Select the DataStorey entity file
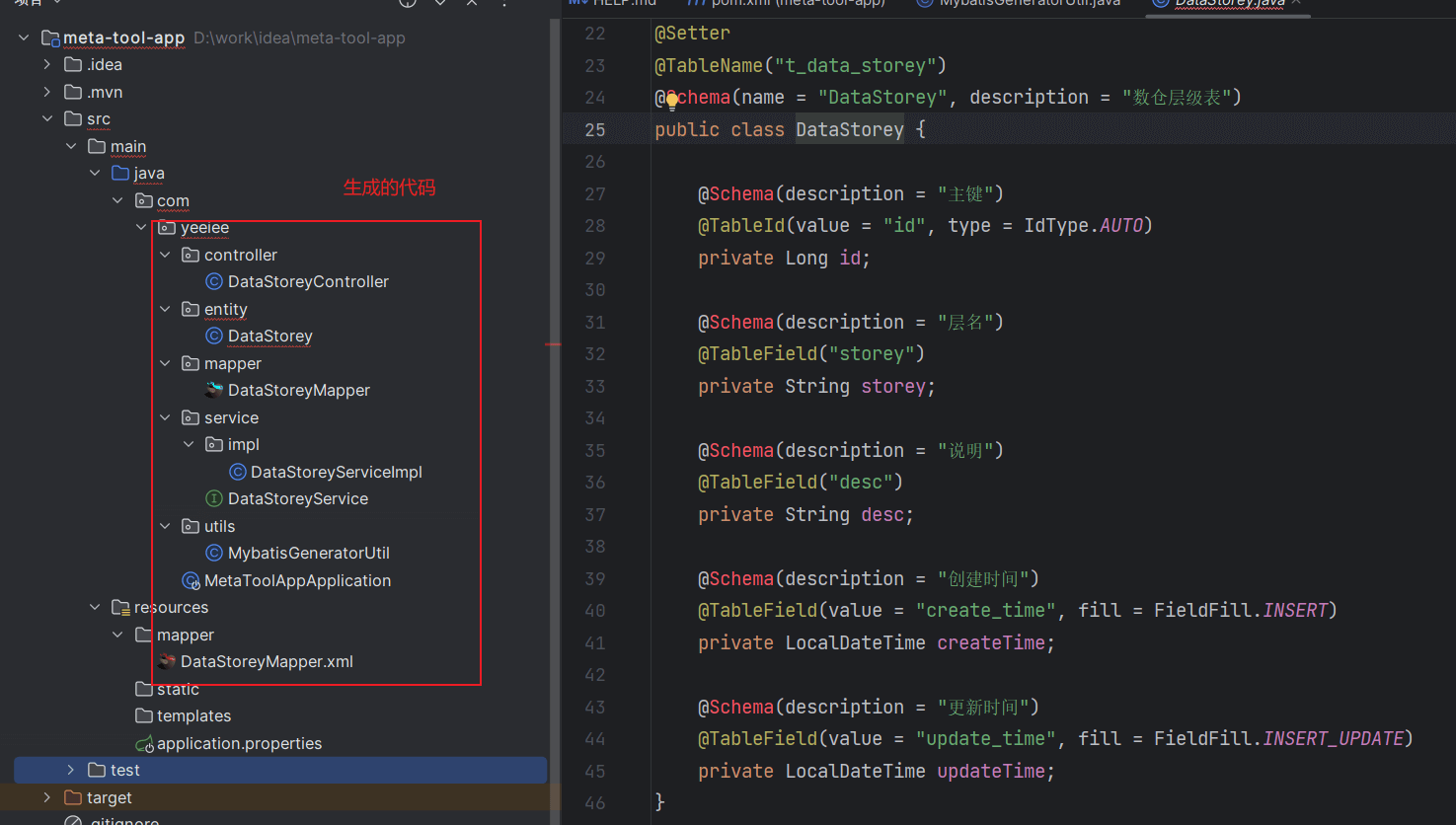This screenshot has height=825, width=1456. pos(269,337)
